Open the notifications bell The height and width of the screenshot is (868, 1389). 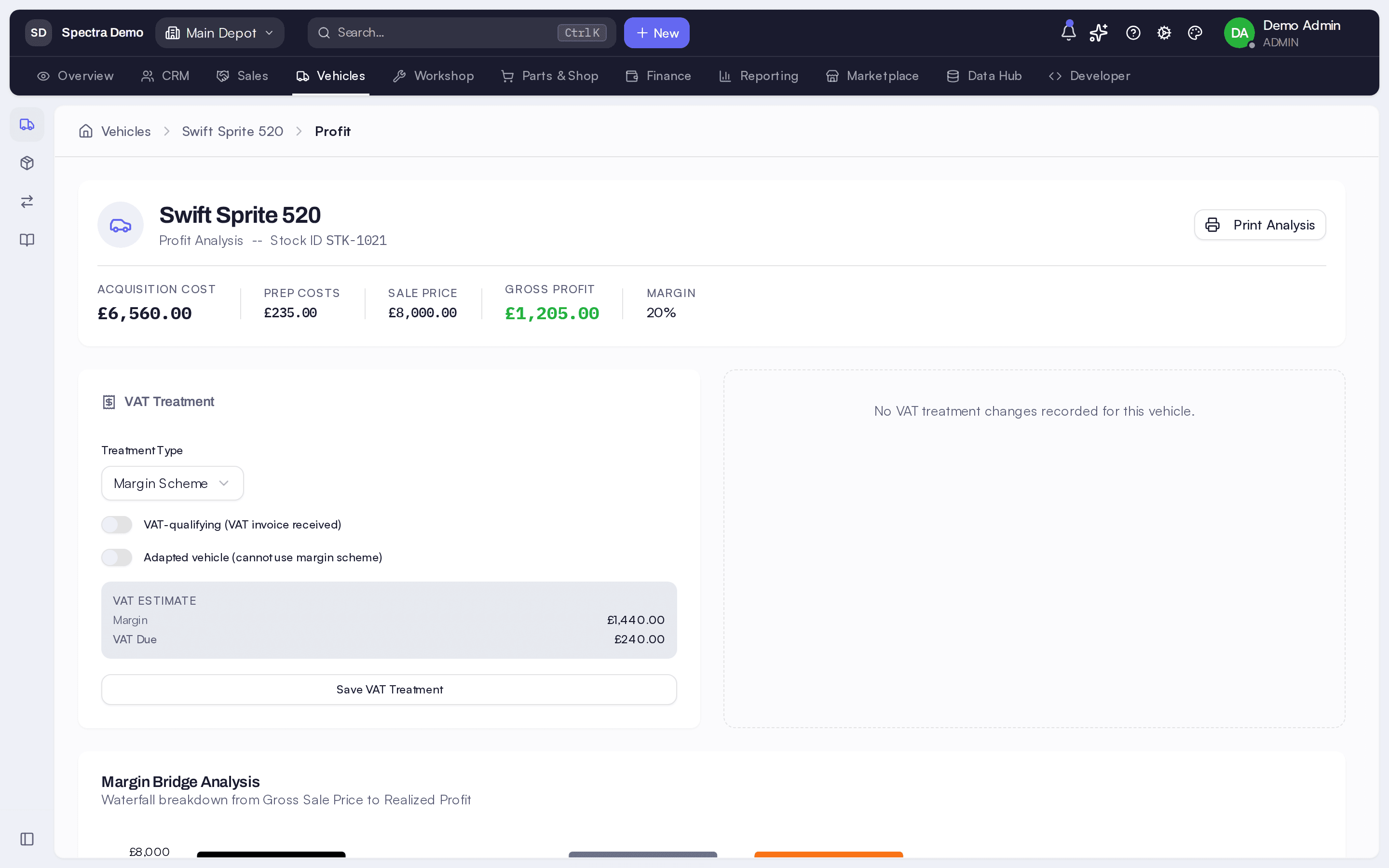tap(1068, 32)
